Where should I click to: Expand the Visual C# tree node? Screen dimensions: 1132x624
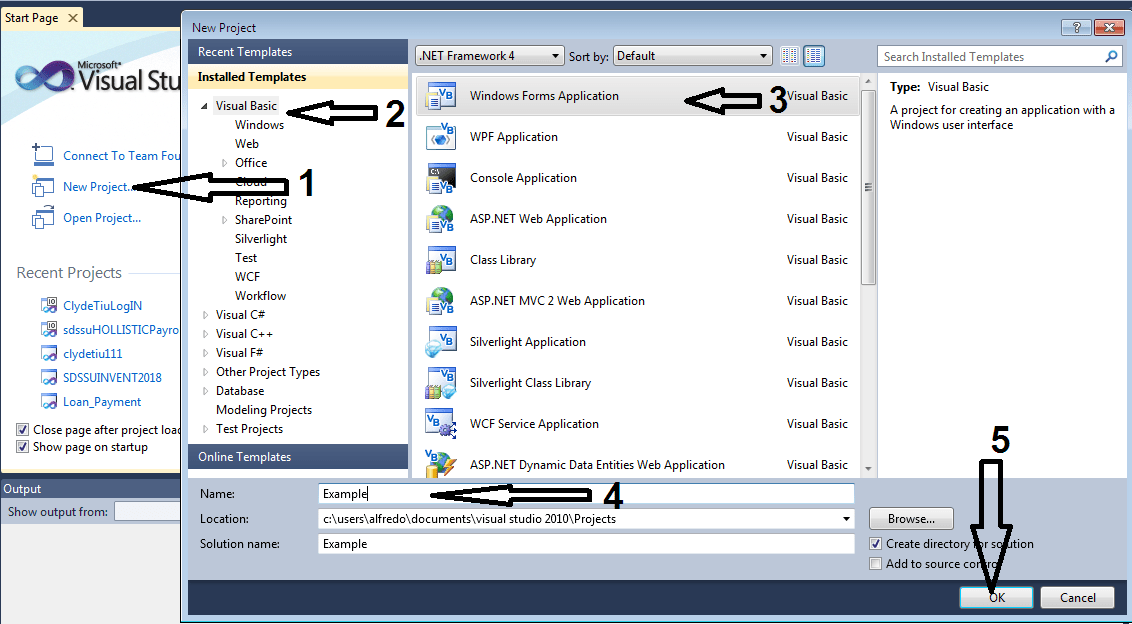tap(206, 315)
